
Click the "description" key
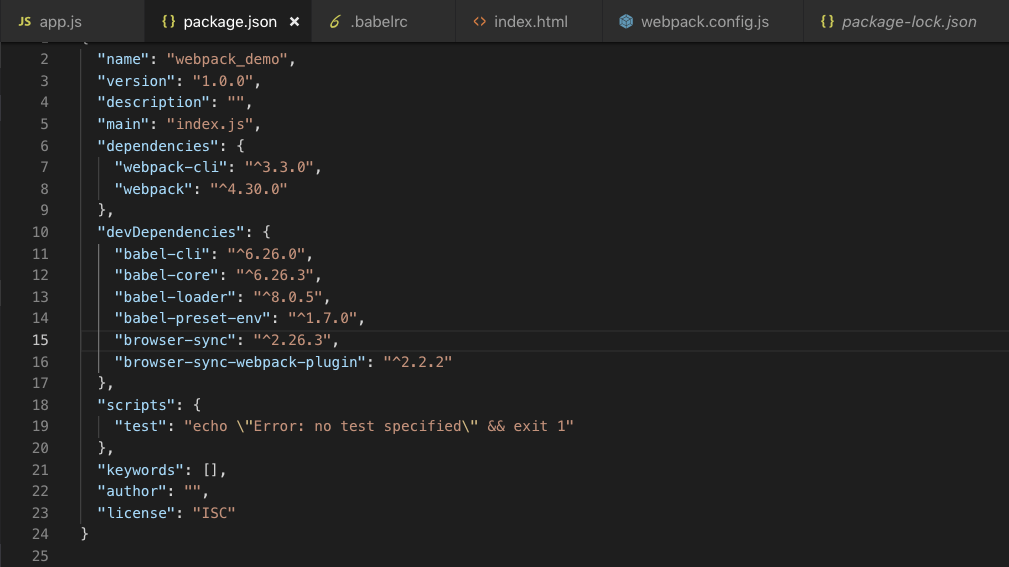pos(154,102)
